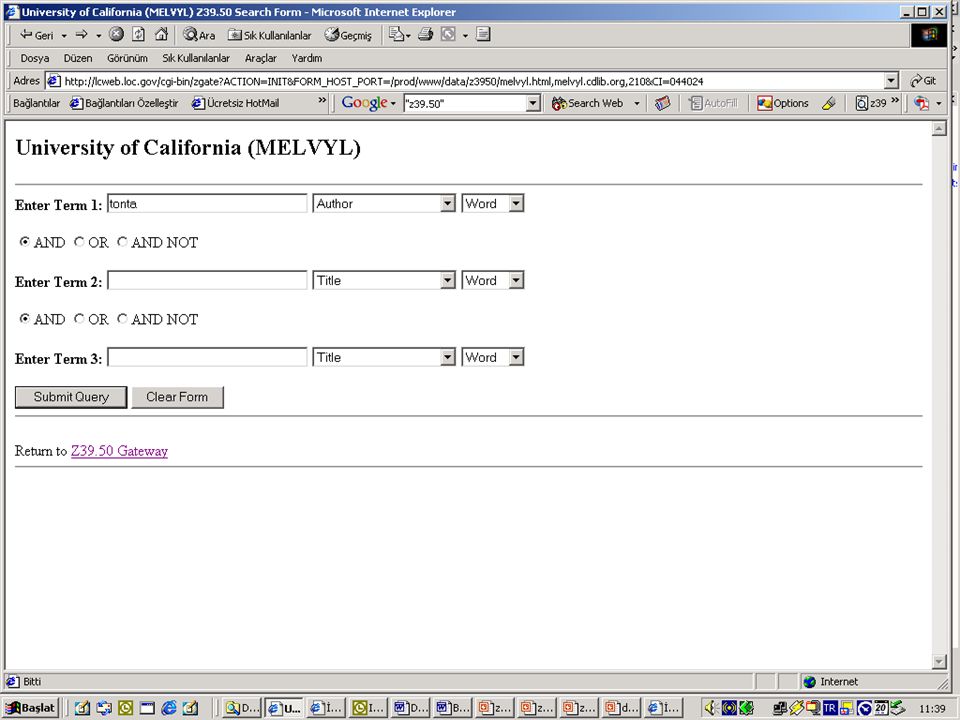Go to the Home page icon
The height and width of the screenshot is (720, 960).
tap(161, 35)
